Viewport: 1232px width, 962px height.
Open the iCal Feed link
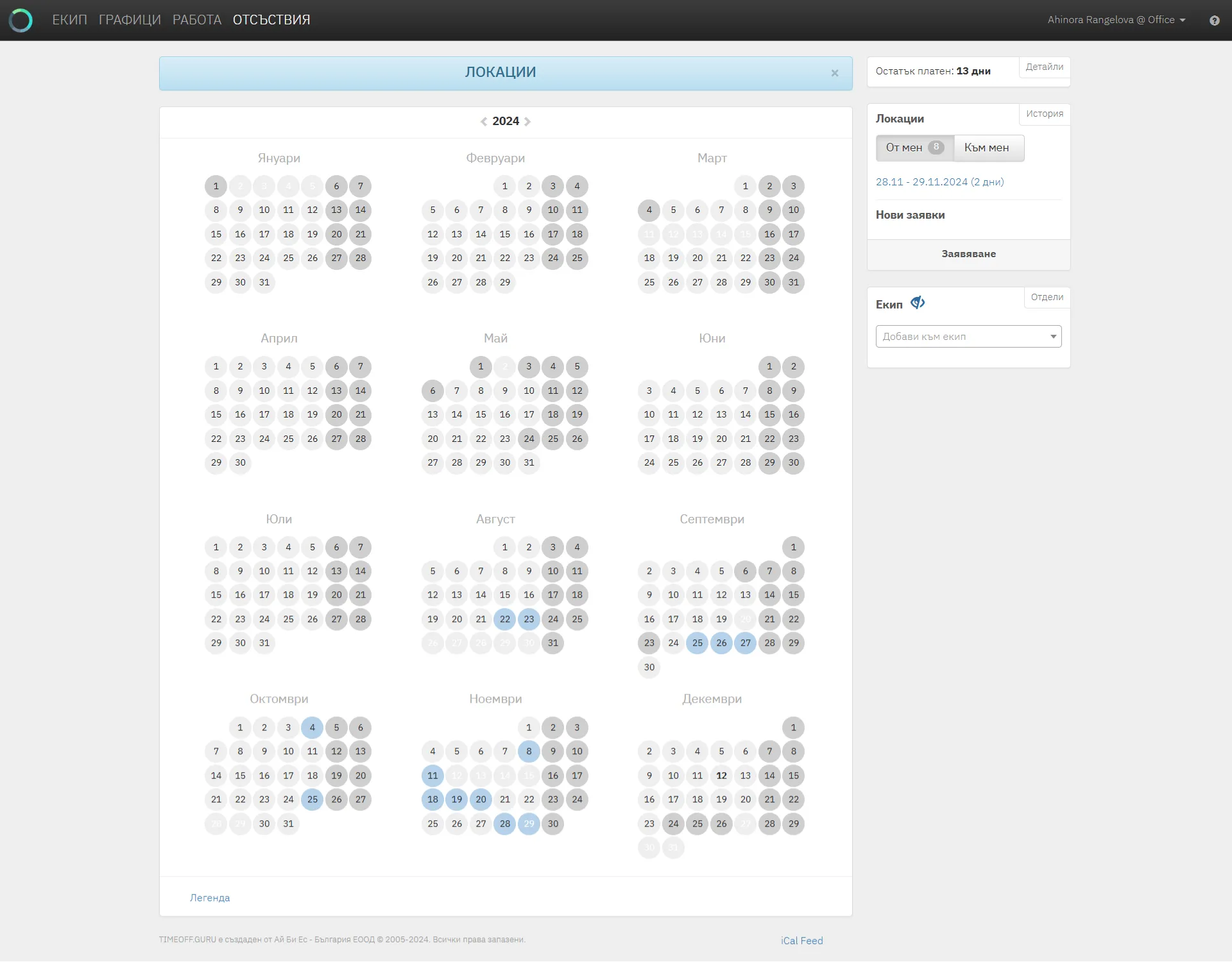pyautogui.click(x=801, y=941)
